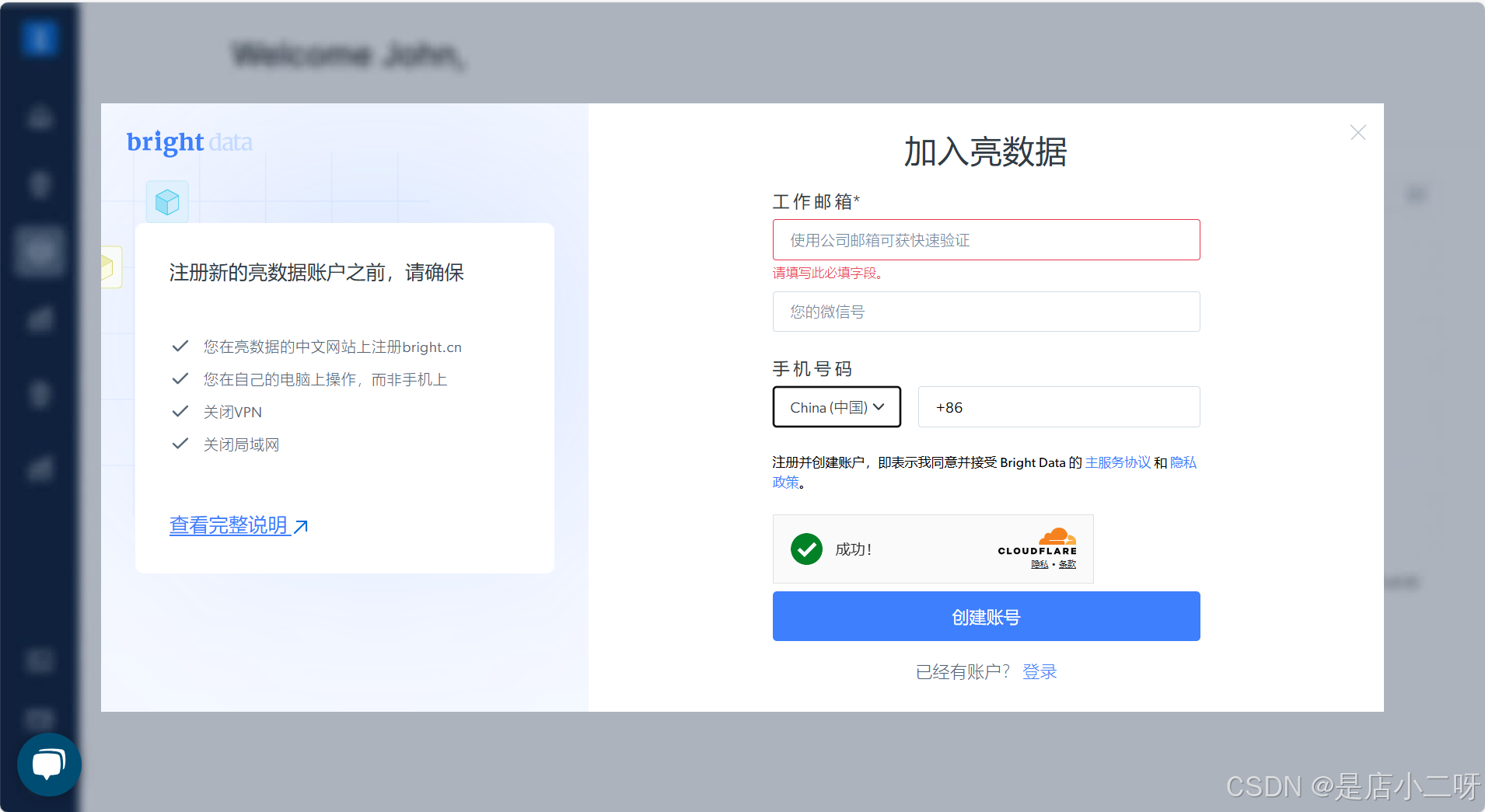Click the checkmark beside 关闭局域网
The width and height of the screenshot is (1485, 812).
[180, 444]
